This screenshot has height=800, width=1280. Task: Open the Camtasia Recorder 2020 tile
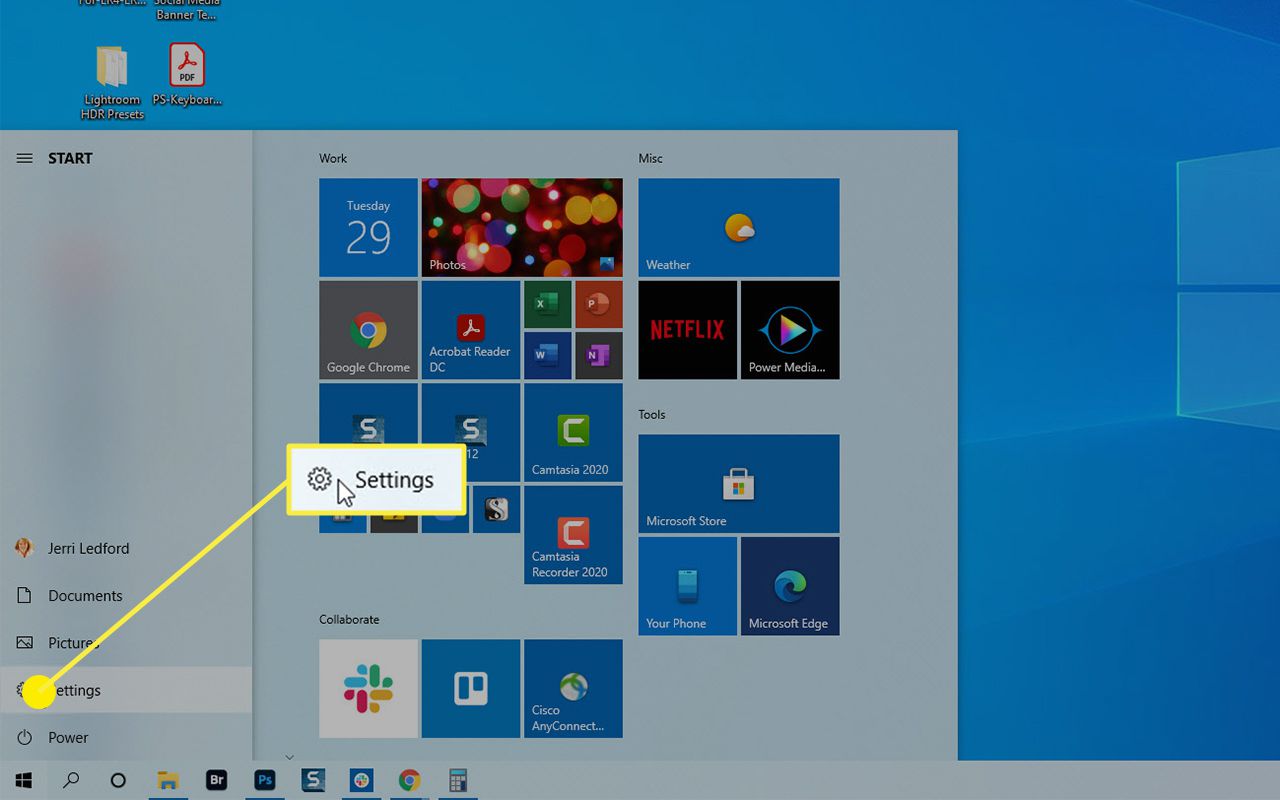tap(573, 535)
